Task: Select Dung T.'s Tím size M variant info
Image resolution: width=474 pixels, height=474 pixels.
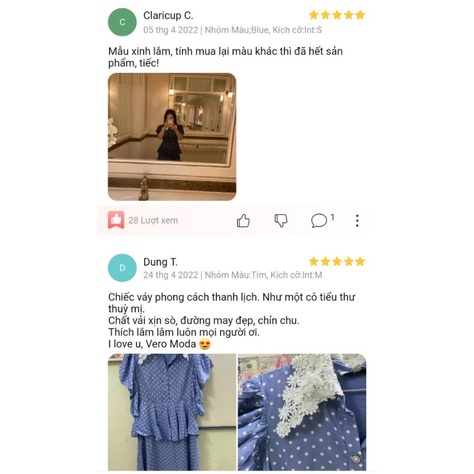Action: tap(263, 275)
